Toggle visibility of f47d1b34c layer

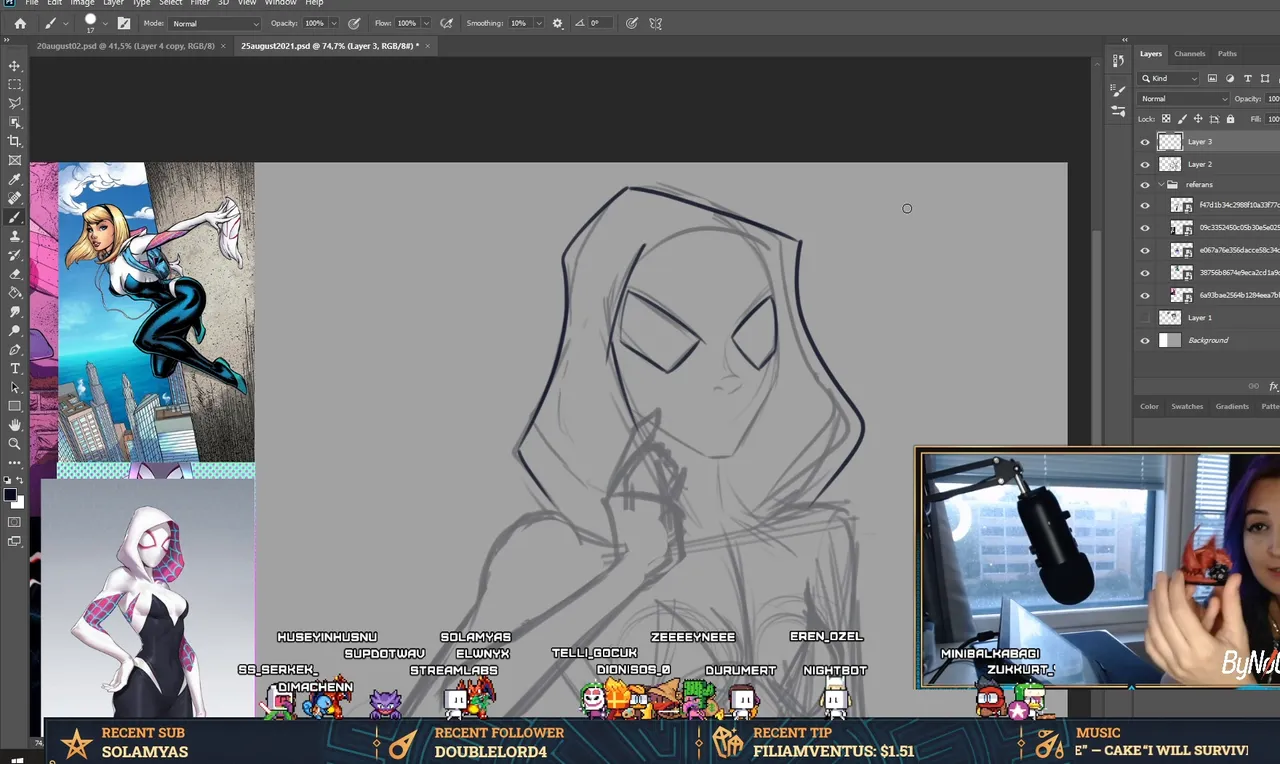tap(1145, 206)
